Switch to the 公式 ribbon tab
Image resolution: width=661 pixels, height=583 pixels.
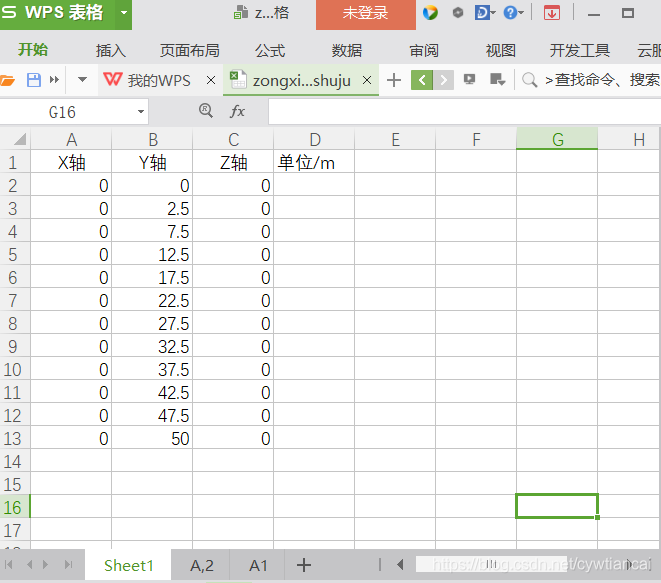[x=270, y=50]
